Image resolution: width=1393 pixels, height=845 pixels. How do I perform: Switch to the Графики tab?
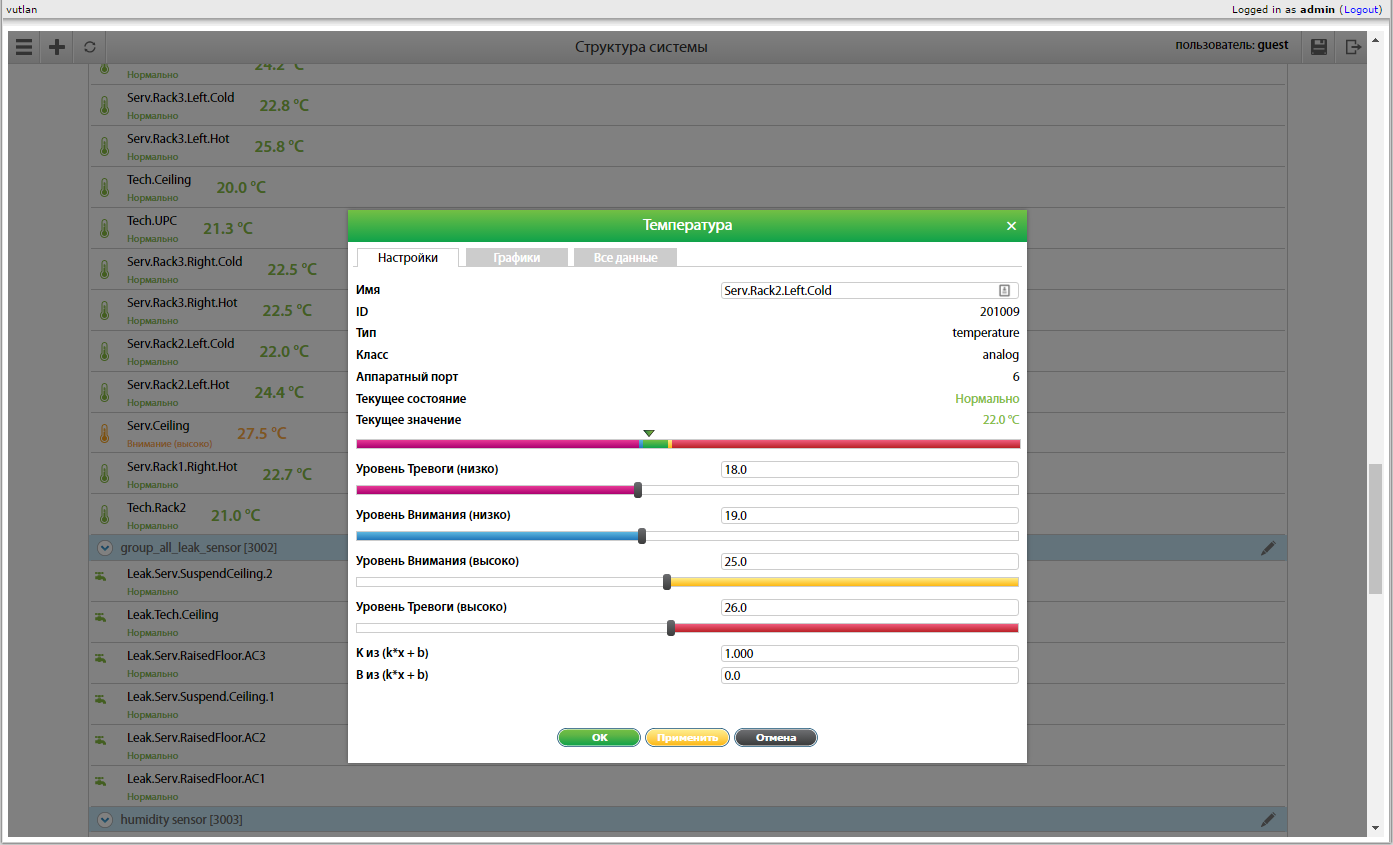517,257
